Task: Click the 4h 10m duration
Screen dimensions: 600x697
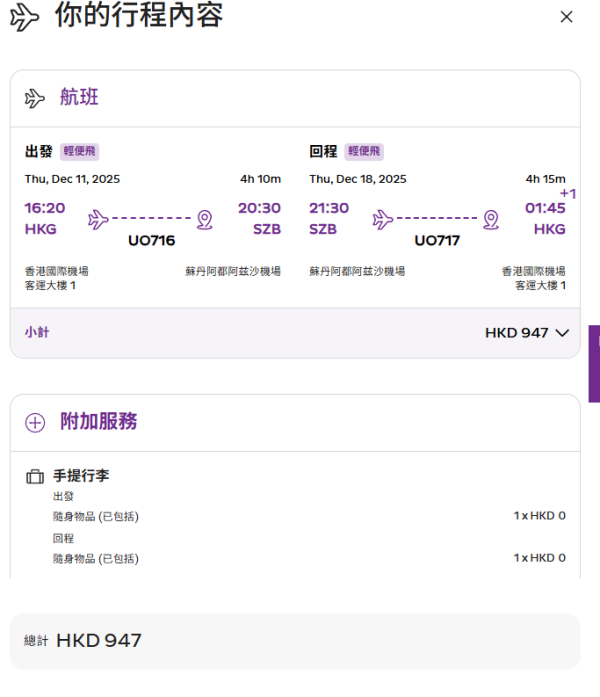Action: click(260, 179)
